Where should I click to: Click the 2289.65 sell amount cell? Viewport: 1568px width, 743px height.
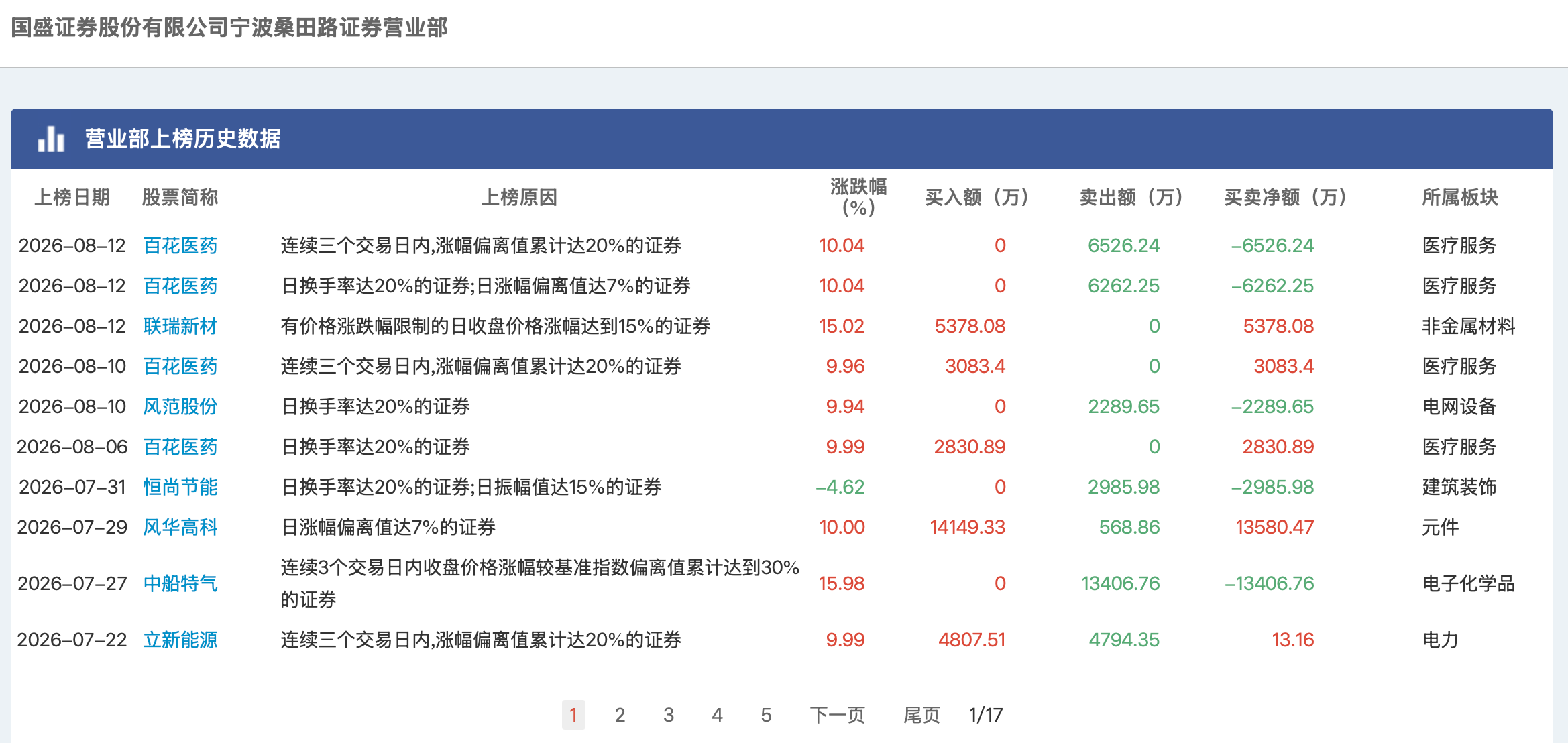1123,406
